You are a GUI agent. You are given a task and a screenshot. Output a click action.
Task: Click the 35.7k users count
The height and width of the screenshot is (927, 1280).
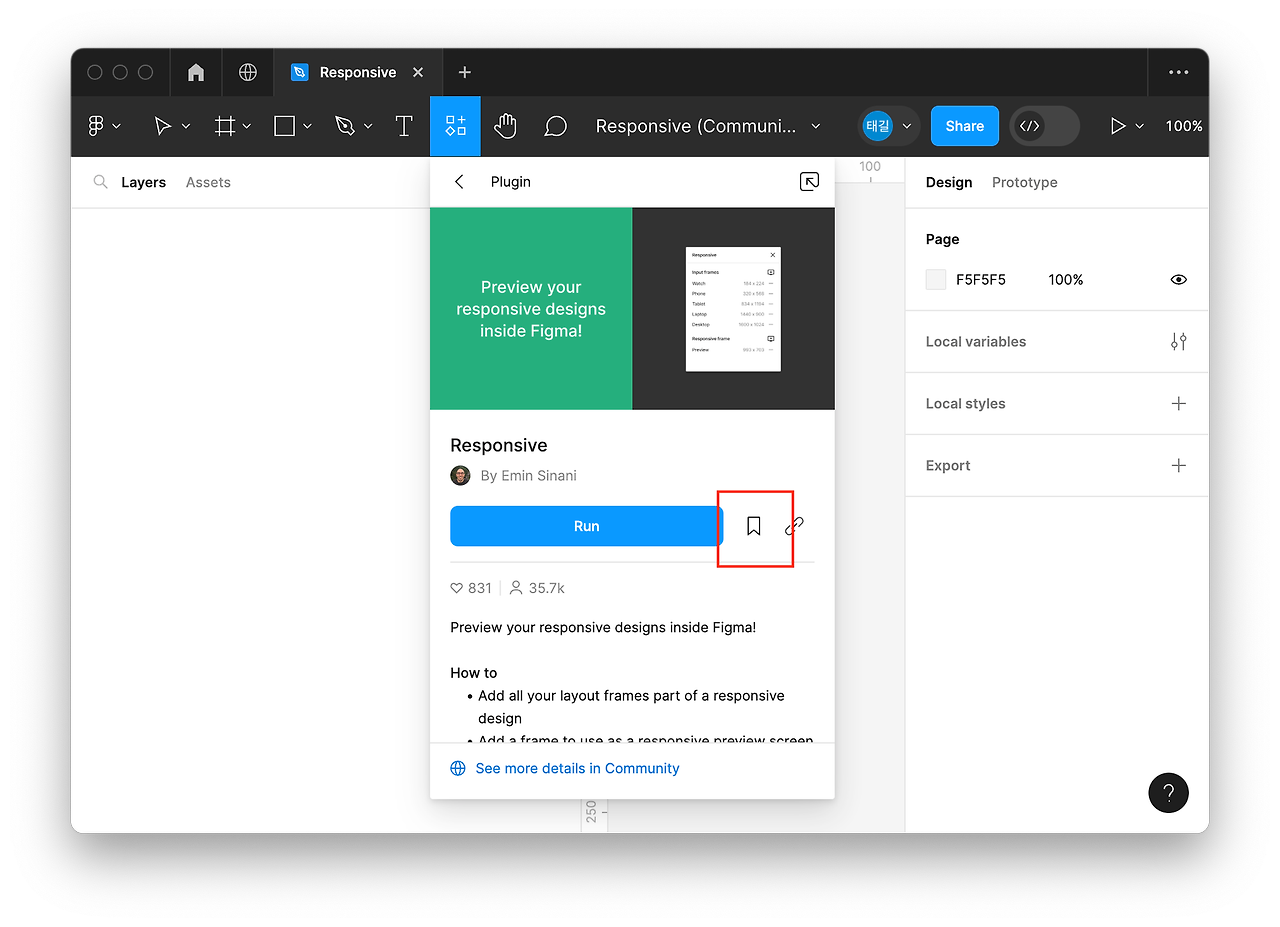pyautogui.click(x=537, y=588)
